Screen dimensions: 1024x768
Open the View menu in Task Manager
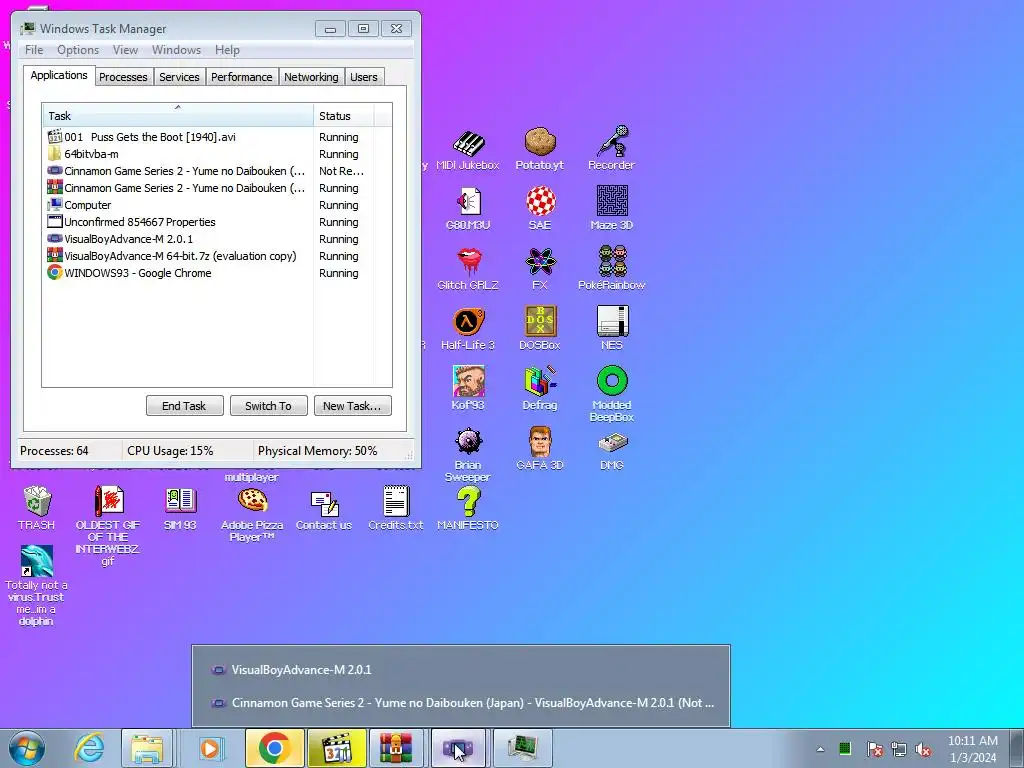(x=125, y=50)
